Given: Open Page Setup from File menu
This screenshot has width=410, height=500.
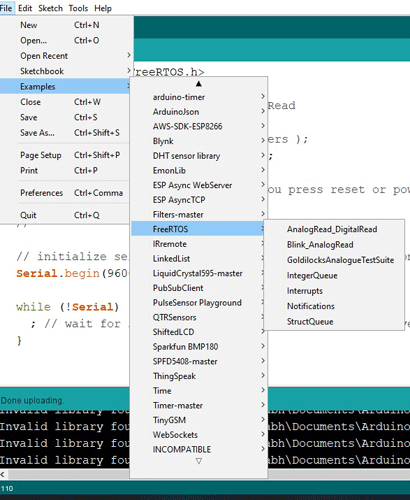Looking at the screenshot, I should tap(65, 155).
